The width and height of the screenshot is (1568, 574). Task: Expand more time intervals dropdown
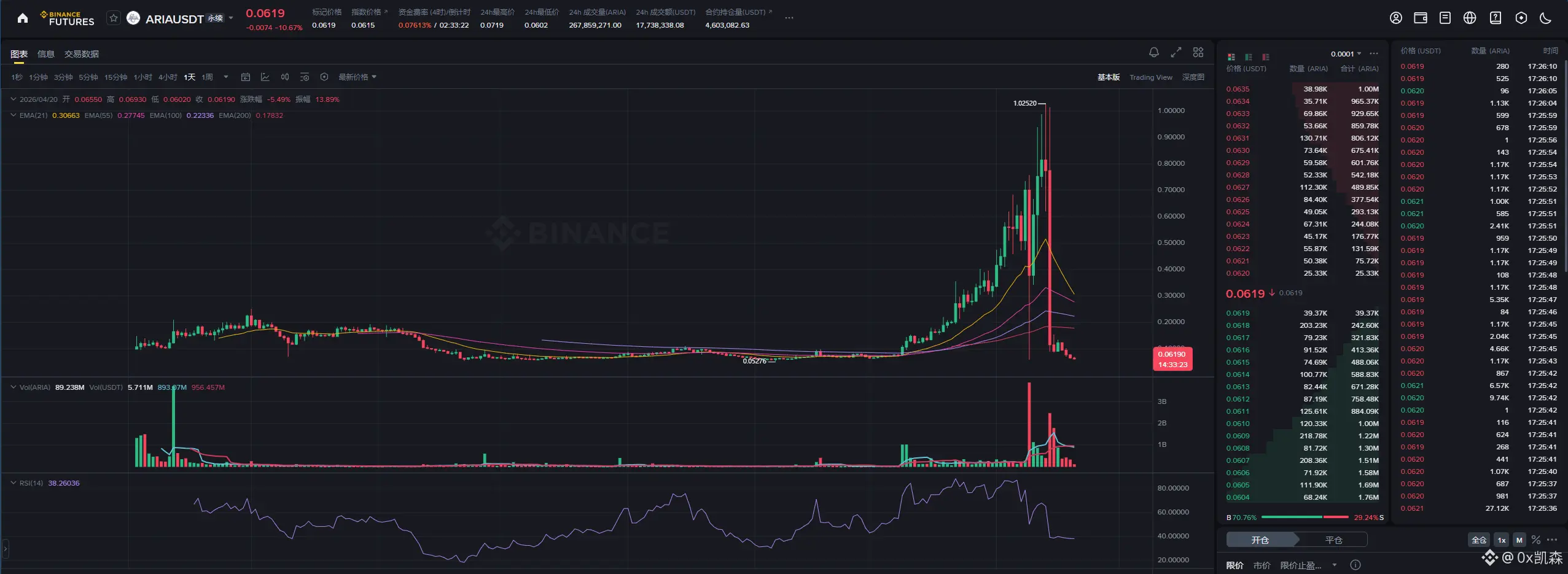click(x=226, y=77)
